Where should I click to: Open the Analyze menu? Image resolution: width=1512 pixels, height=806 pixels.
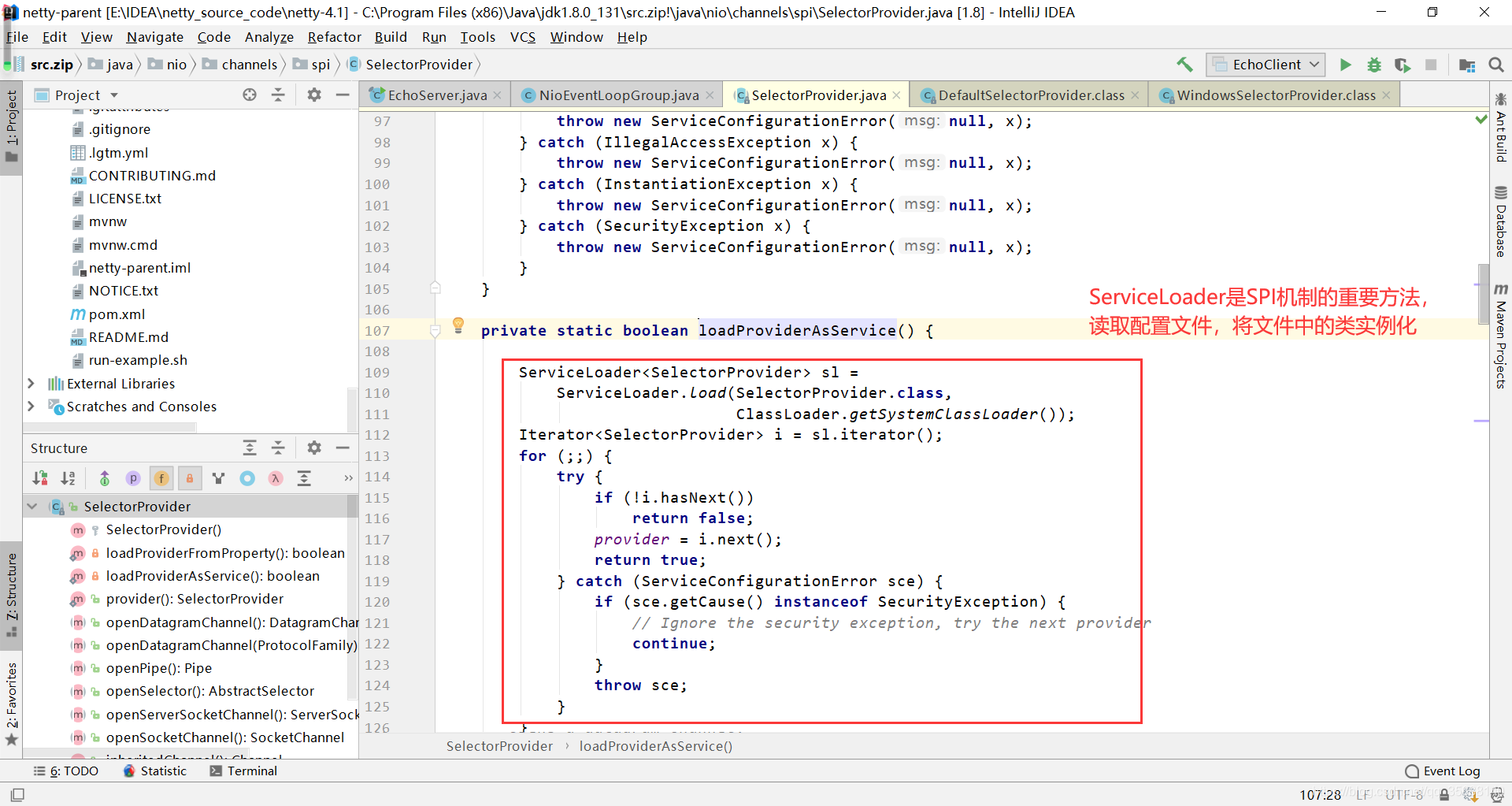(x=269, y=37)
